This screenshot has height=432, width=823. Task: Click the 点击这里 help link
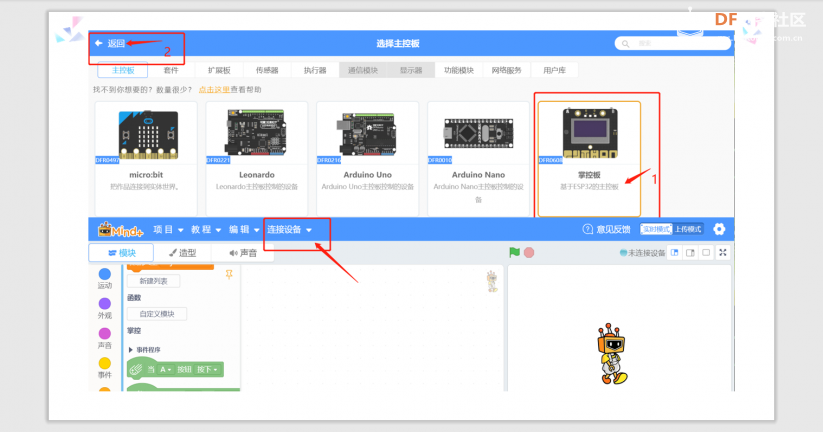[x=214, y=90]
